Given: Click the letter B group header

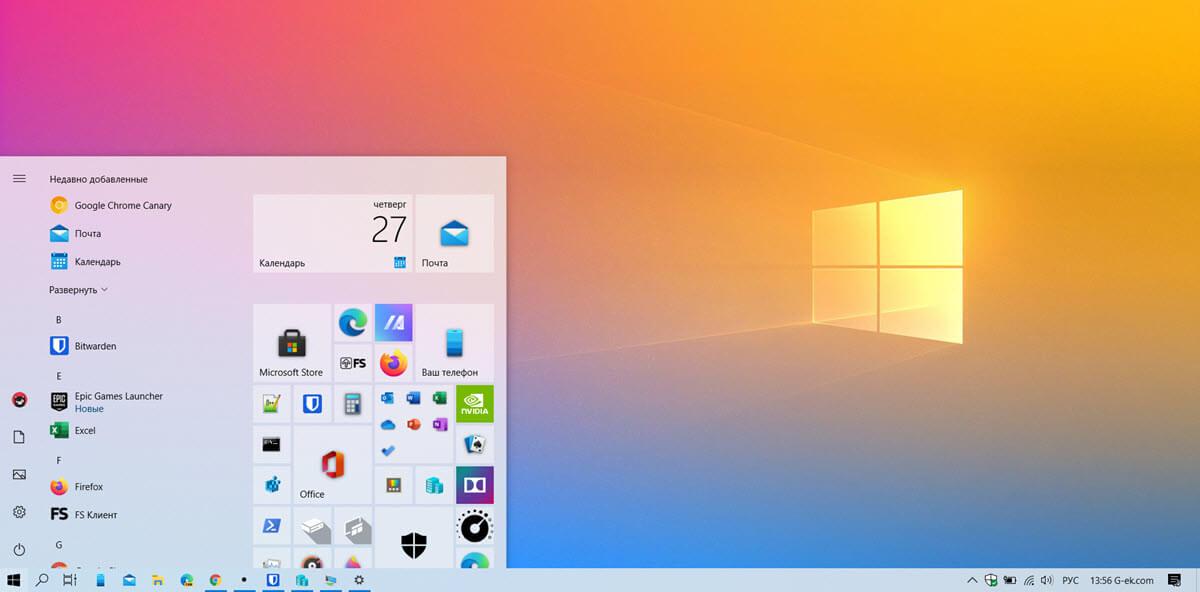Looking at the screenshot, I should click(59, 320).
